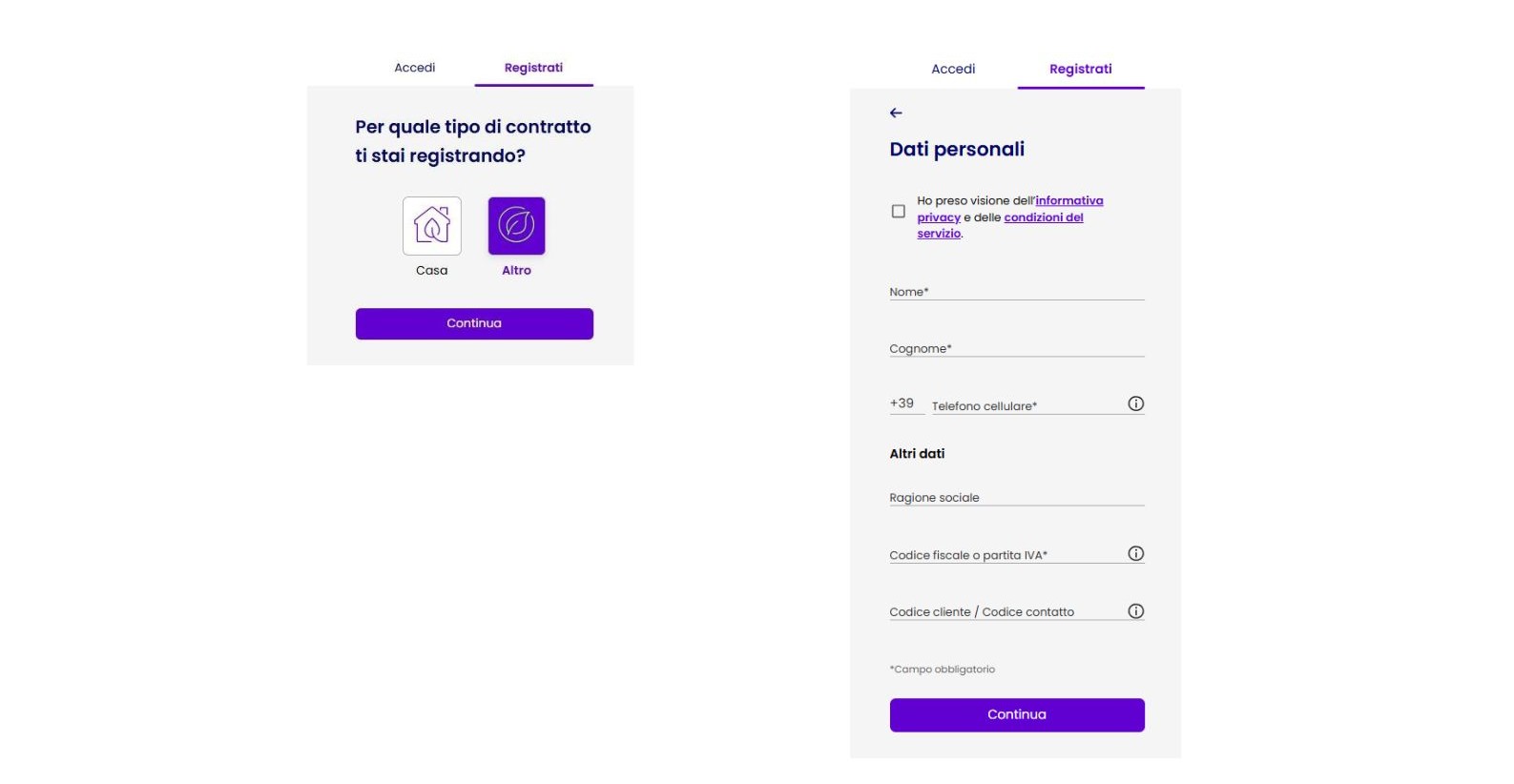Select the Casa house contract icon
The width and height of the screenshot is (1514, 784).
click(x=431, y=226)
